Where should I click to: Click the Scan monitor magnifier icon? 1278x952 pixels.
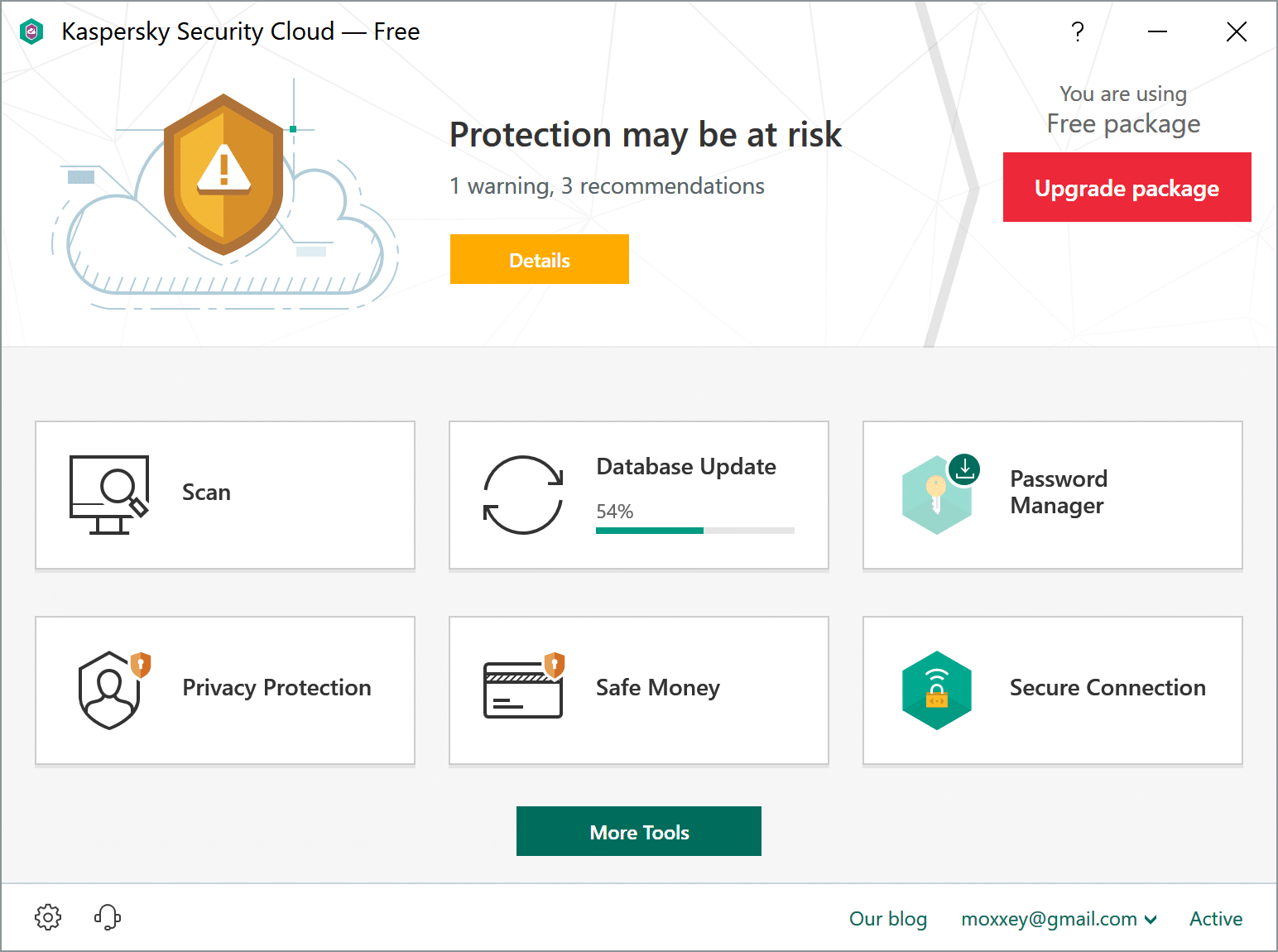coord(109,494)
